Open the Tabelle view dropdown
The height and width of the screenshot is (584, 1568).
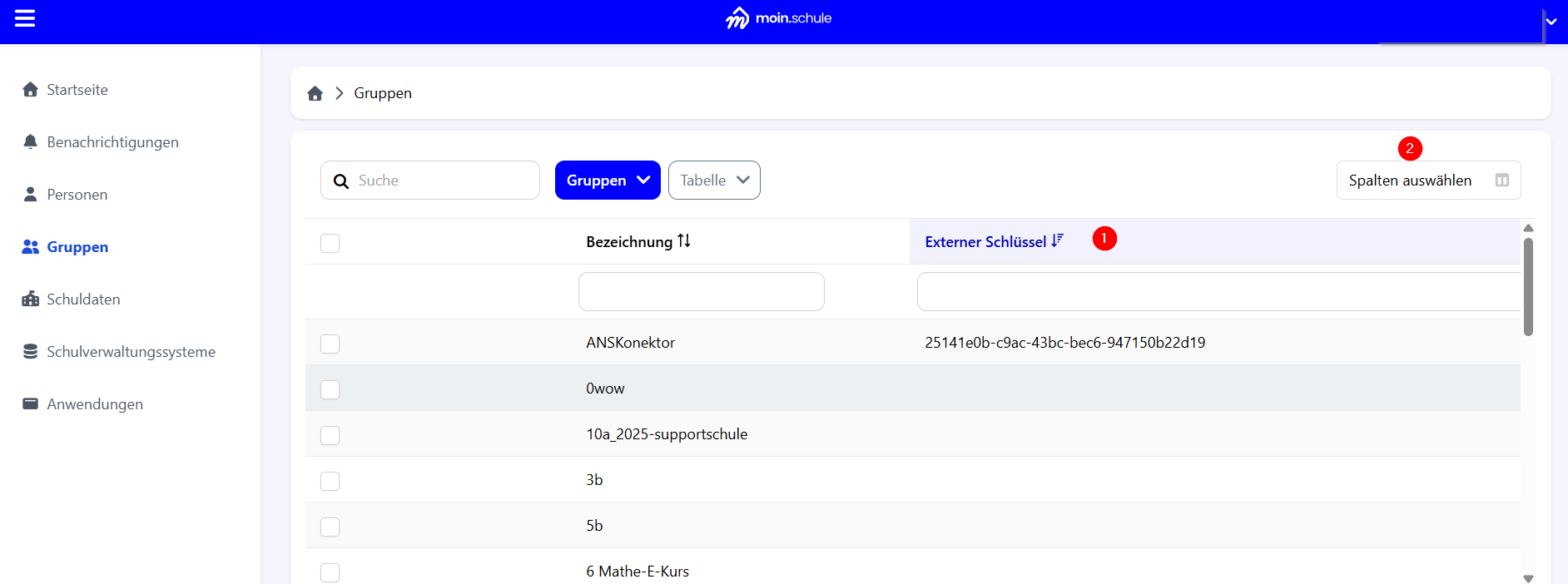[714, 181]
